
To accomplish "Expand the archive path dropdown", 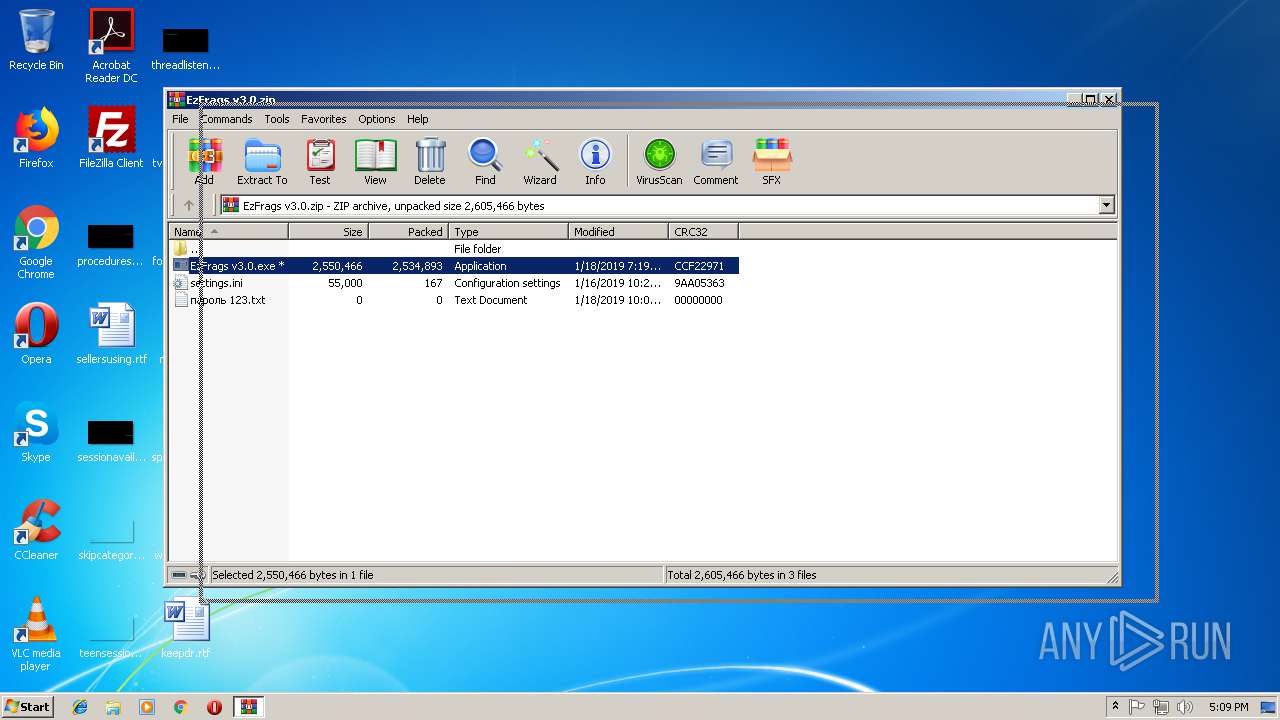I will click(x=1106, y=205).
